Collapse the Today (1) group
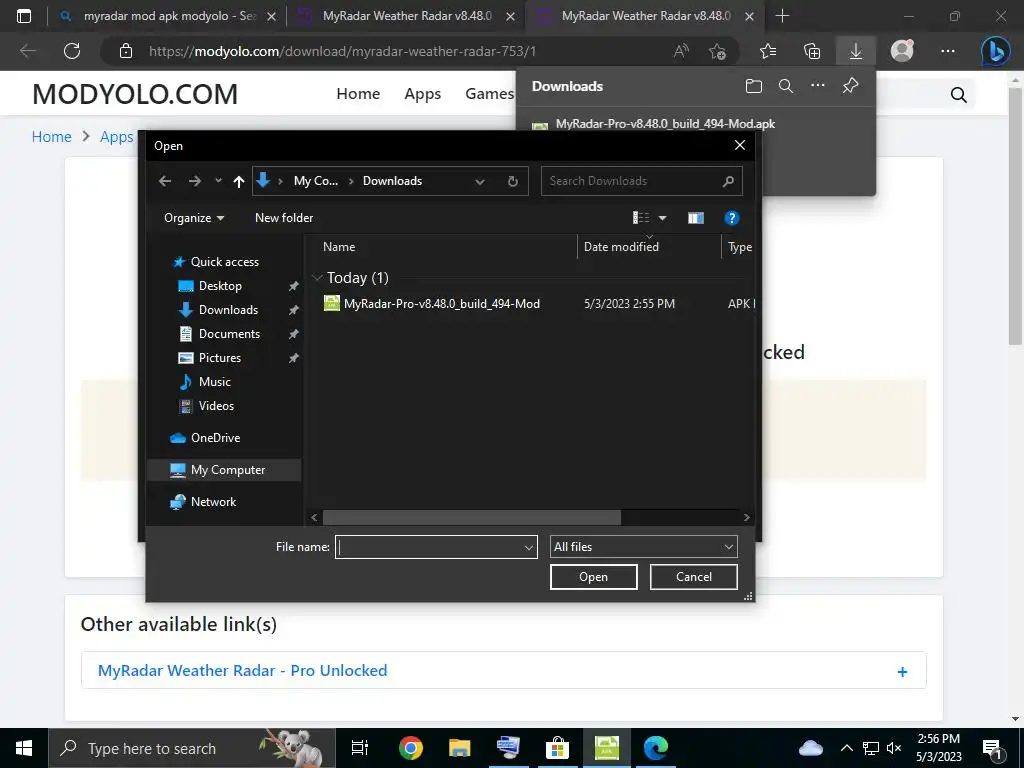The image size is (1024, 768). 317,278
